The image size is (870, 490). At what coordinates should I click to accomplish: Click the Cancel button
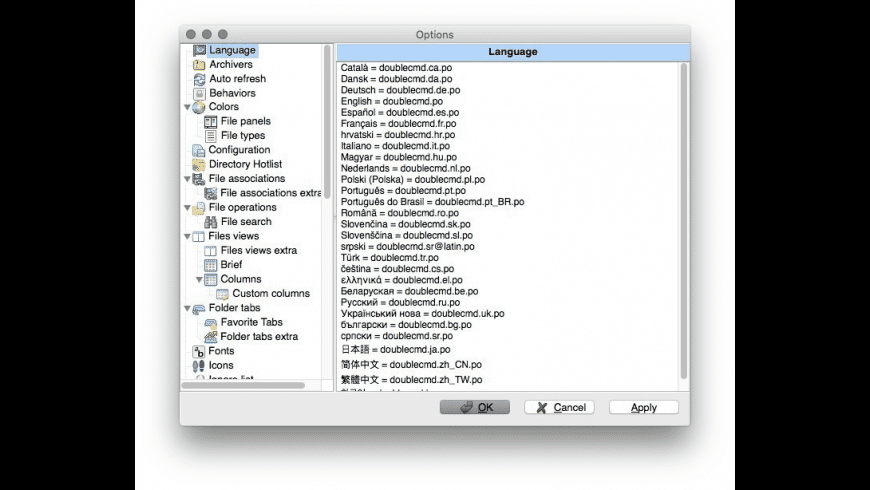(559, 407)
